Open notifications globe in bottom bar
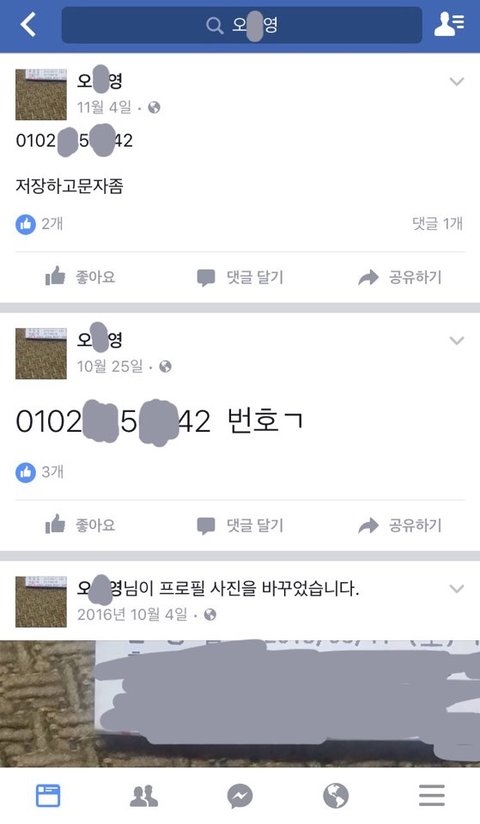The image size is (480, 824). (x=336, y=796)
